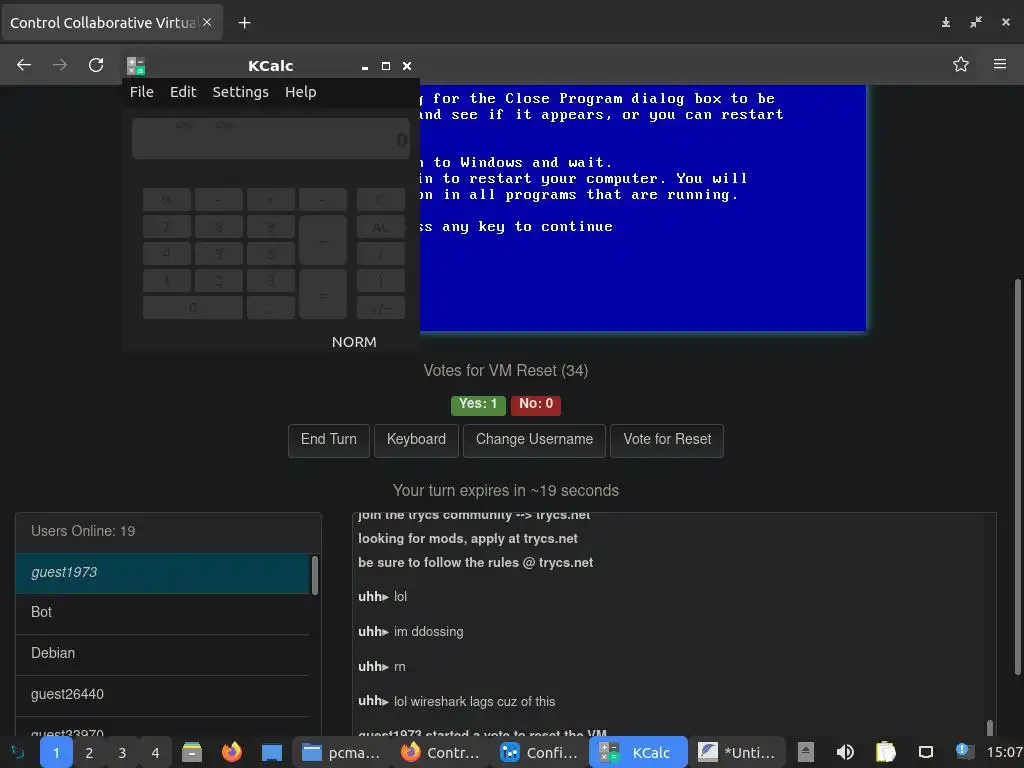Click the KCalc title bar app icon

coord(136,66)
